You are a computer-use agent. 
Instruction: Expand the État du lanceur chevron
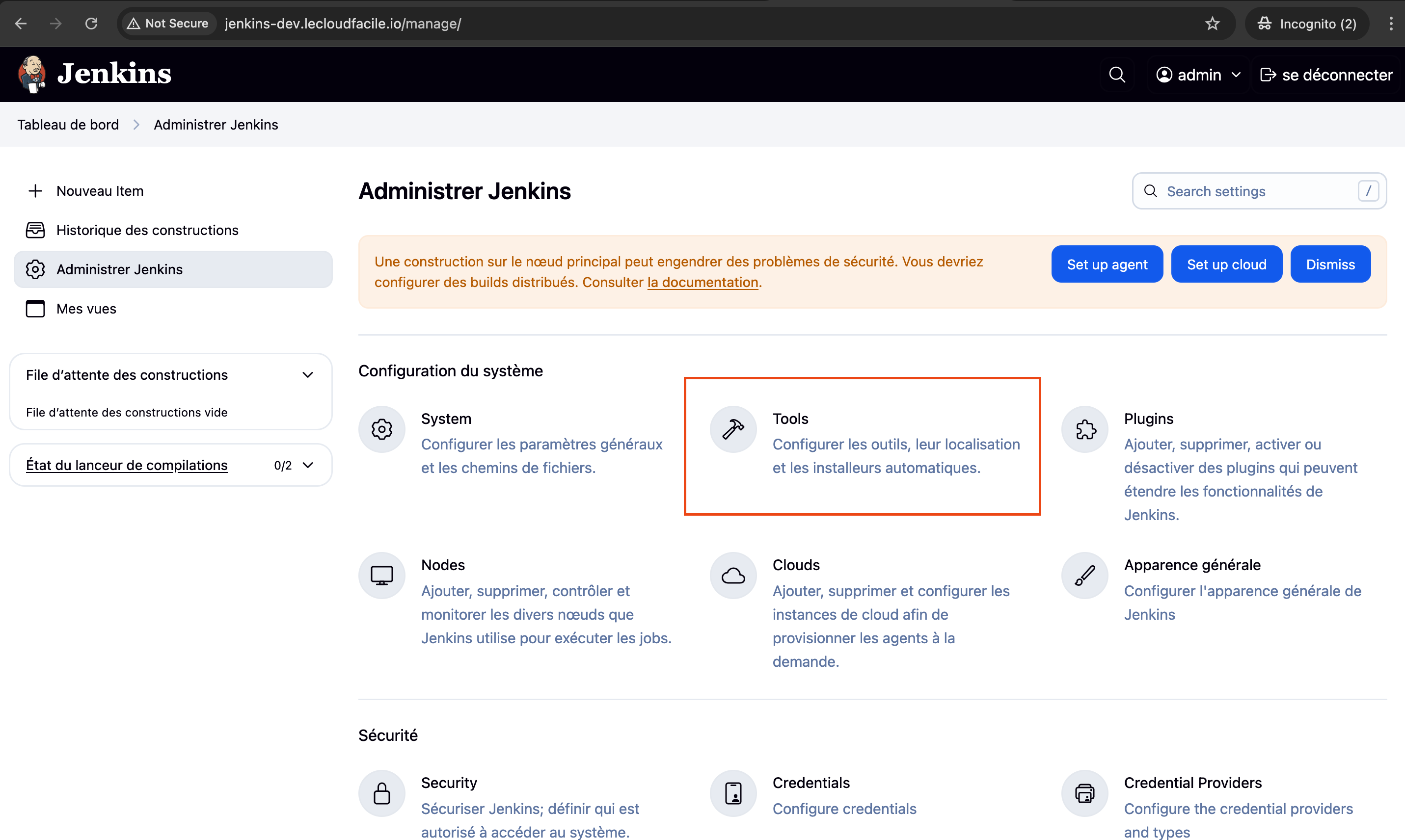(x=307, y=465)
